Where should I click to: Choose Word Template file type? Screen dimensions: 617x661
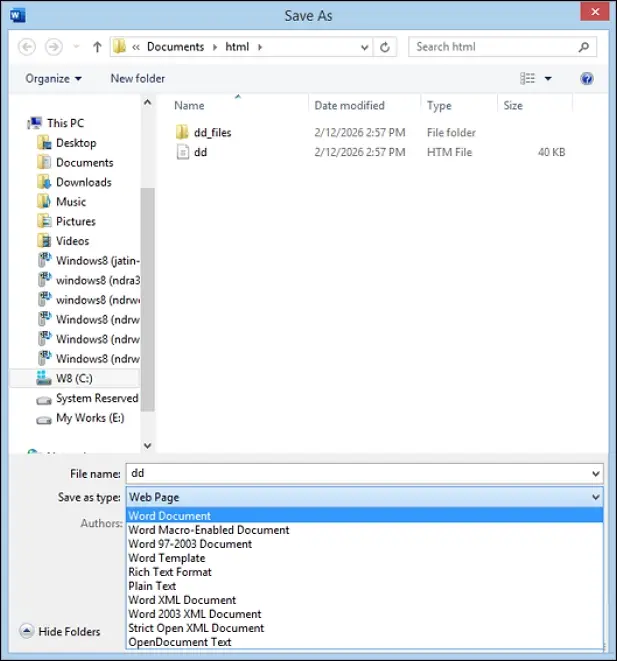(365, 558)
